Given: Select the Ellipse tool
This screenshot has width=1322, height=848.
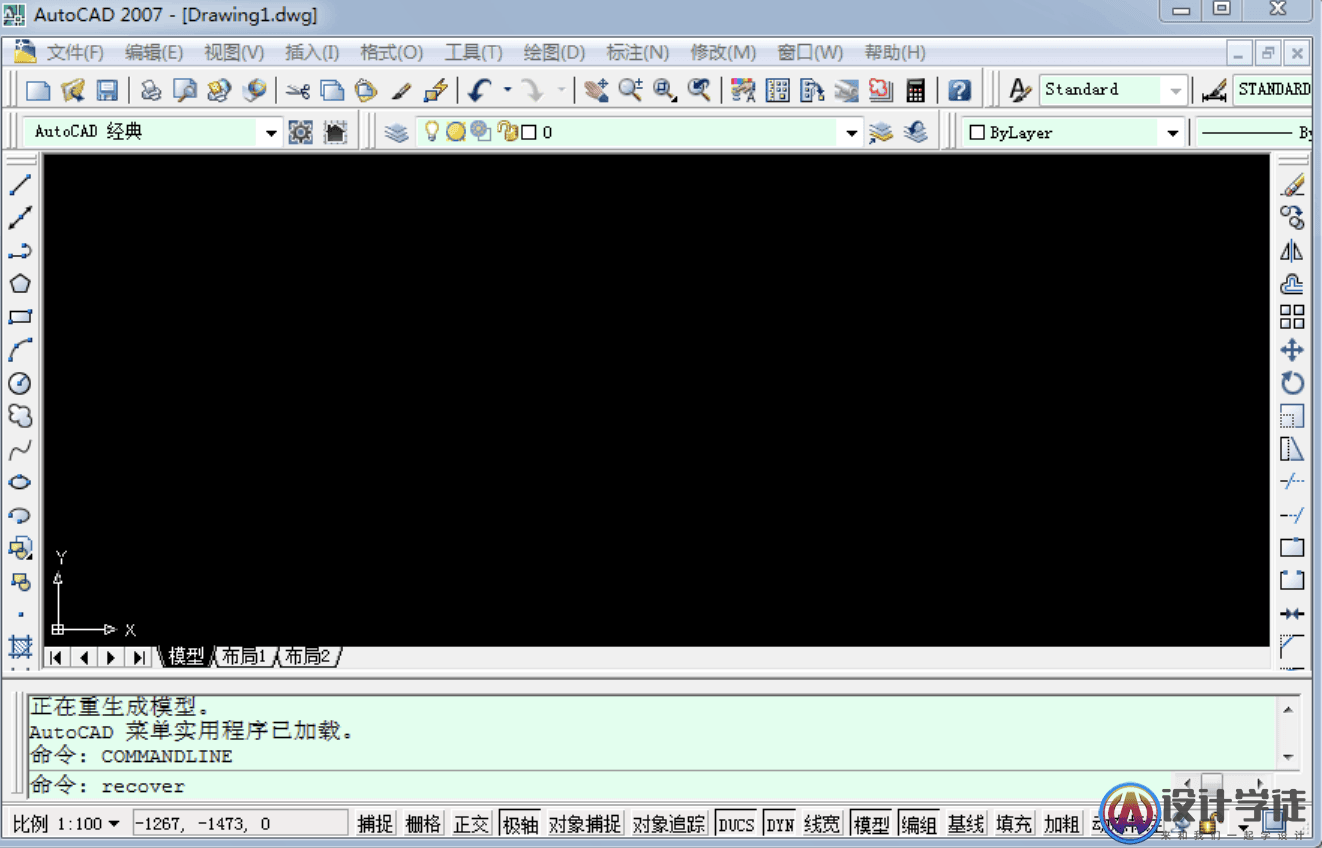Looking at the screenshot, I should (x=20, y=482).
